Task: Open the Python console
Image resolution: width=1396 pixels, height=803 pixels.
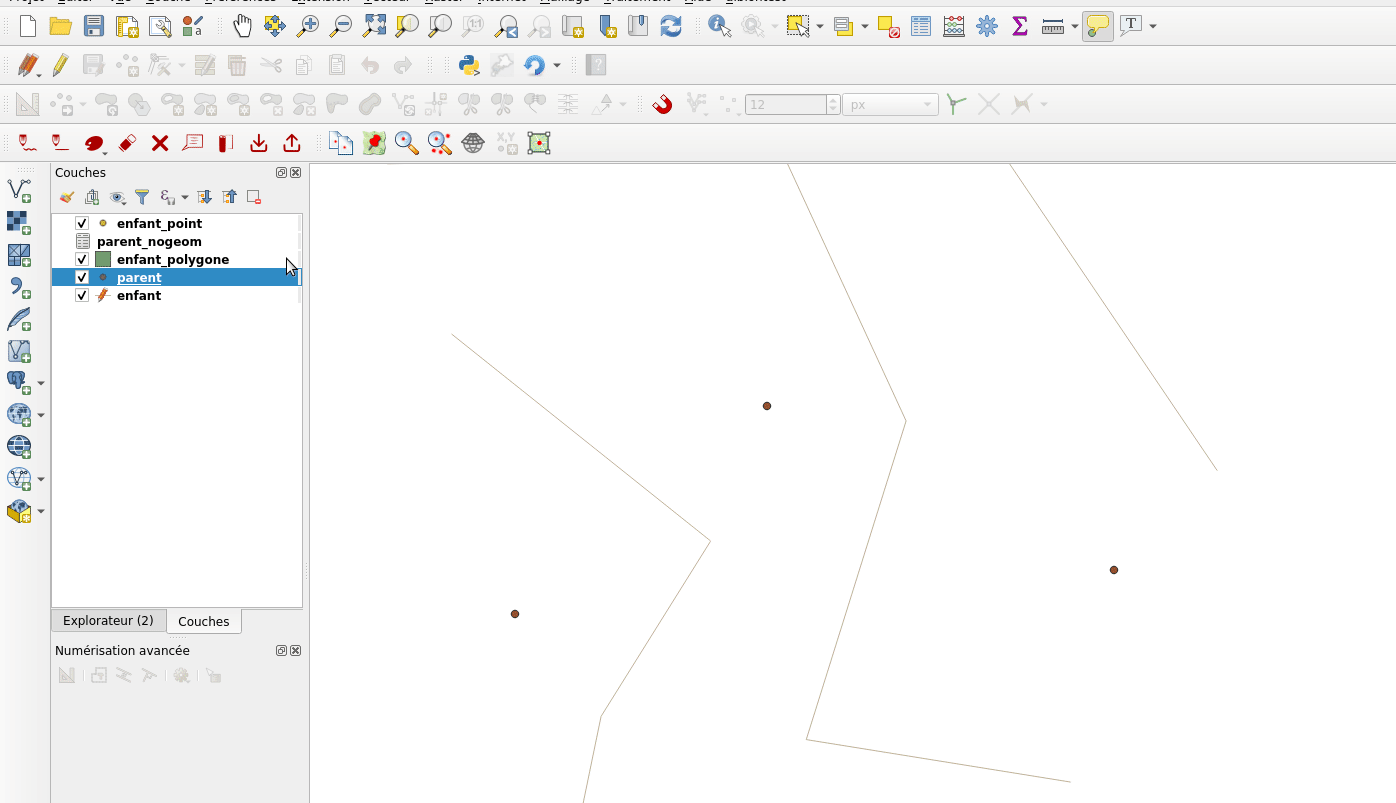Action: 469,66
